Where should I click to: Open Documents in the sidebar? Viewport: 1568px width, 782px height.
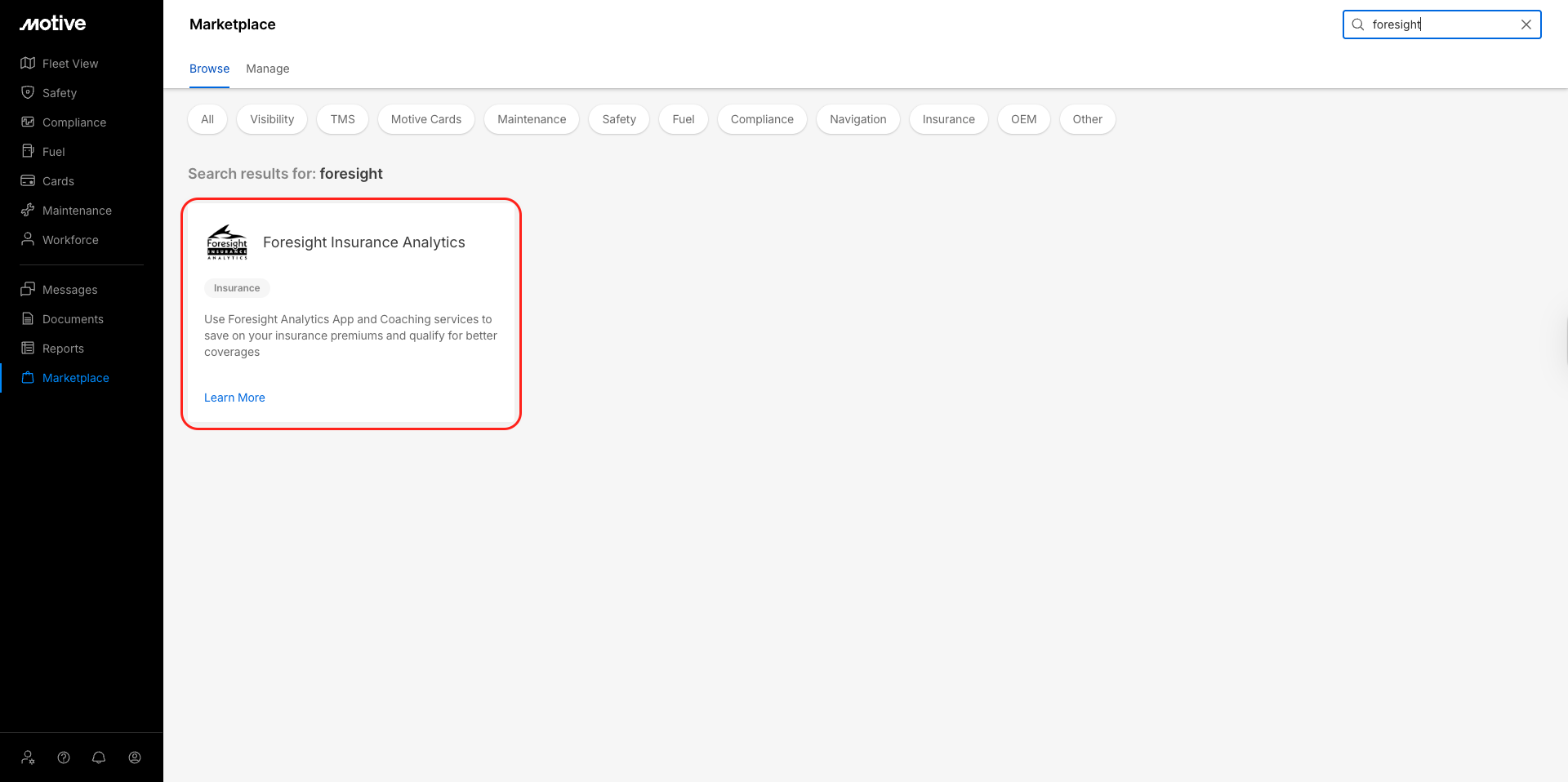73,319
